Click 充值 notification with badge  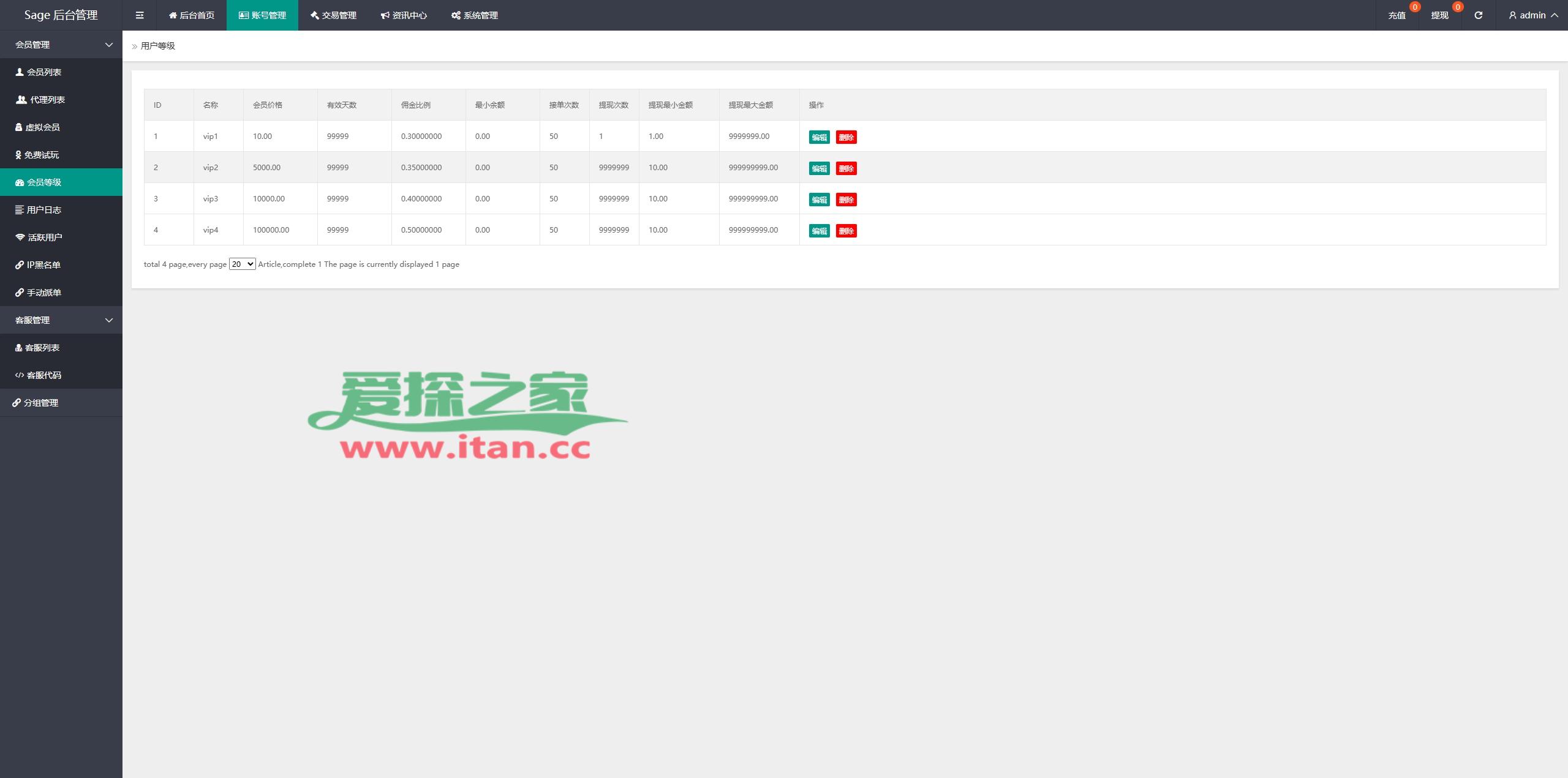(x=1396, y=15)
